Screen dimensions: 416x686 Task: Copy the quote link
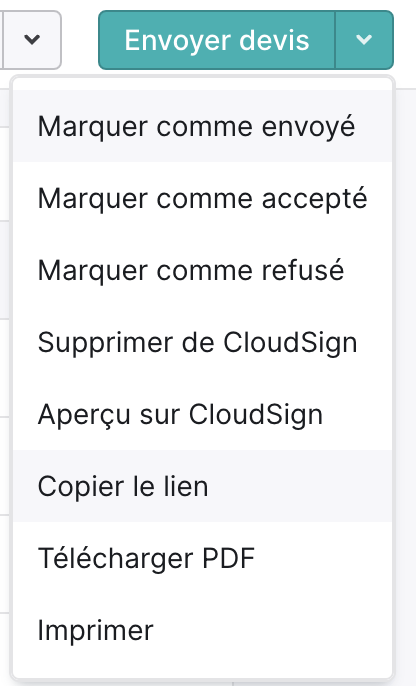coord(203,486)
